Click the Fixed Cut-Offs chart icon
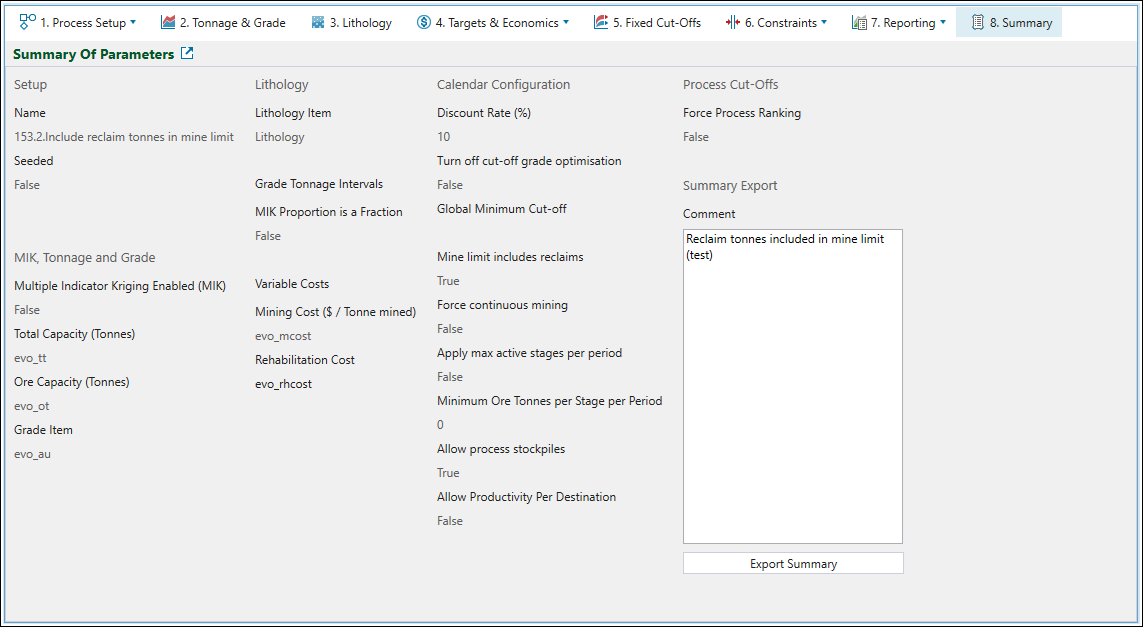The width and height of the screenshot is (1143, 627). click(601, 22)
